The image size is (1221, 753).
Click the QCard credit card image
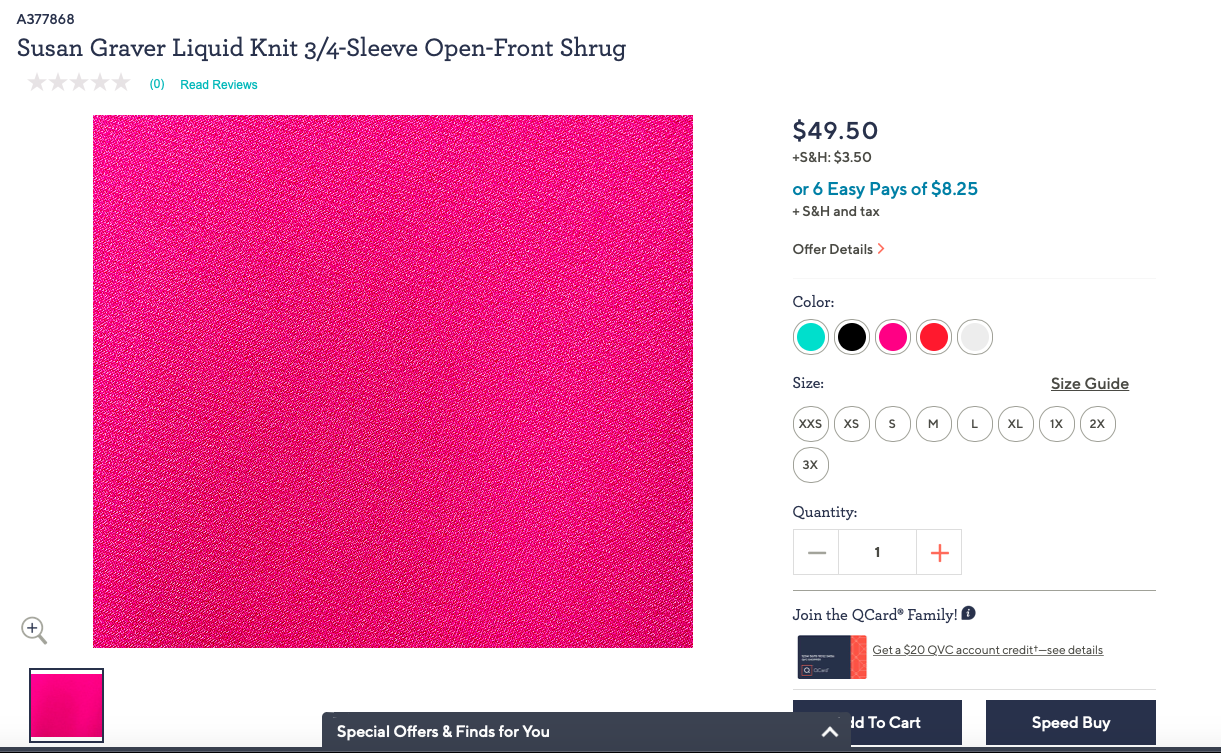[832, 657]
